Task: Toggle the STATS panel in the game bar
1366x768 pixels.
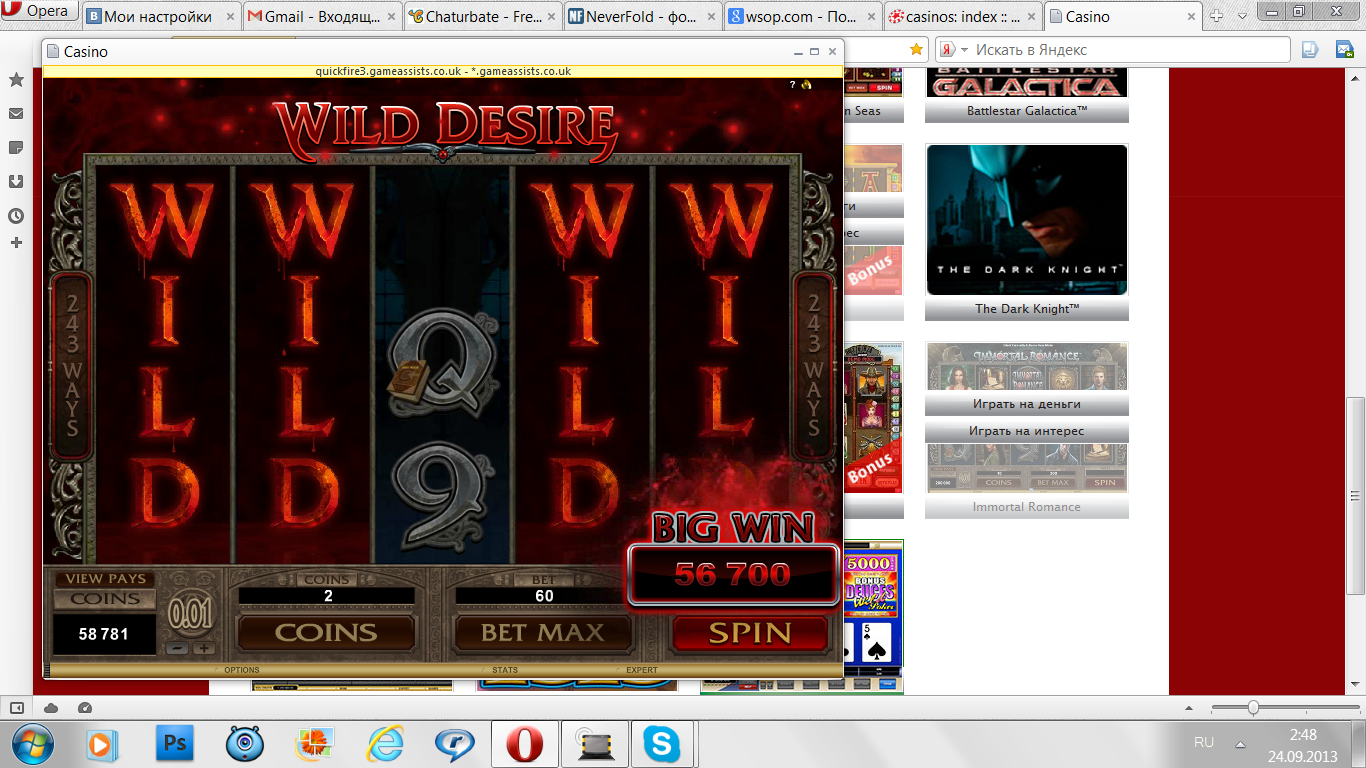Action: coord(505,670)
